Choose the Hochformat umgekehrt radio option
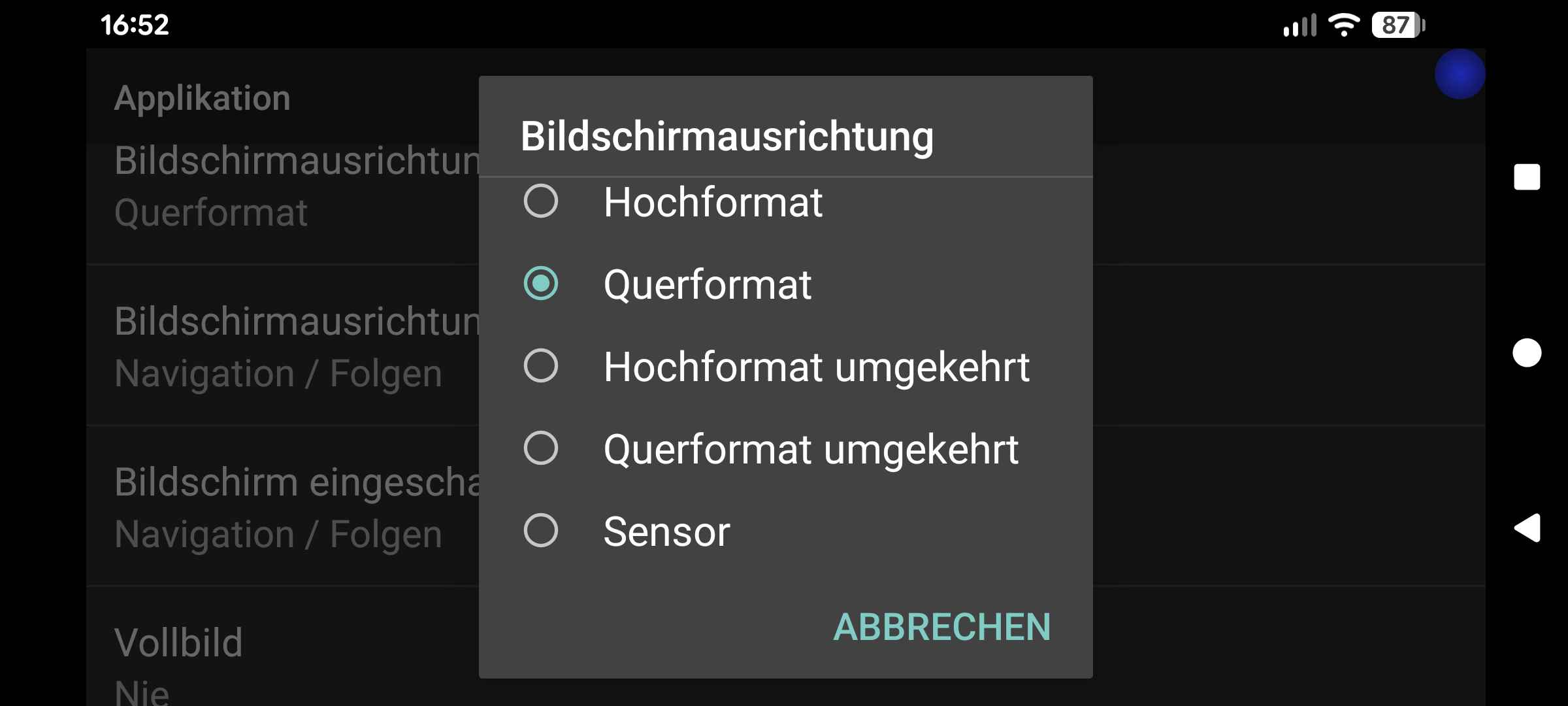Screen dimensions: 1568x706 541,366
